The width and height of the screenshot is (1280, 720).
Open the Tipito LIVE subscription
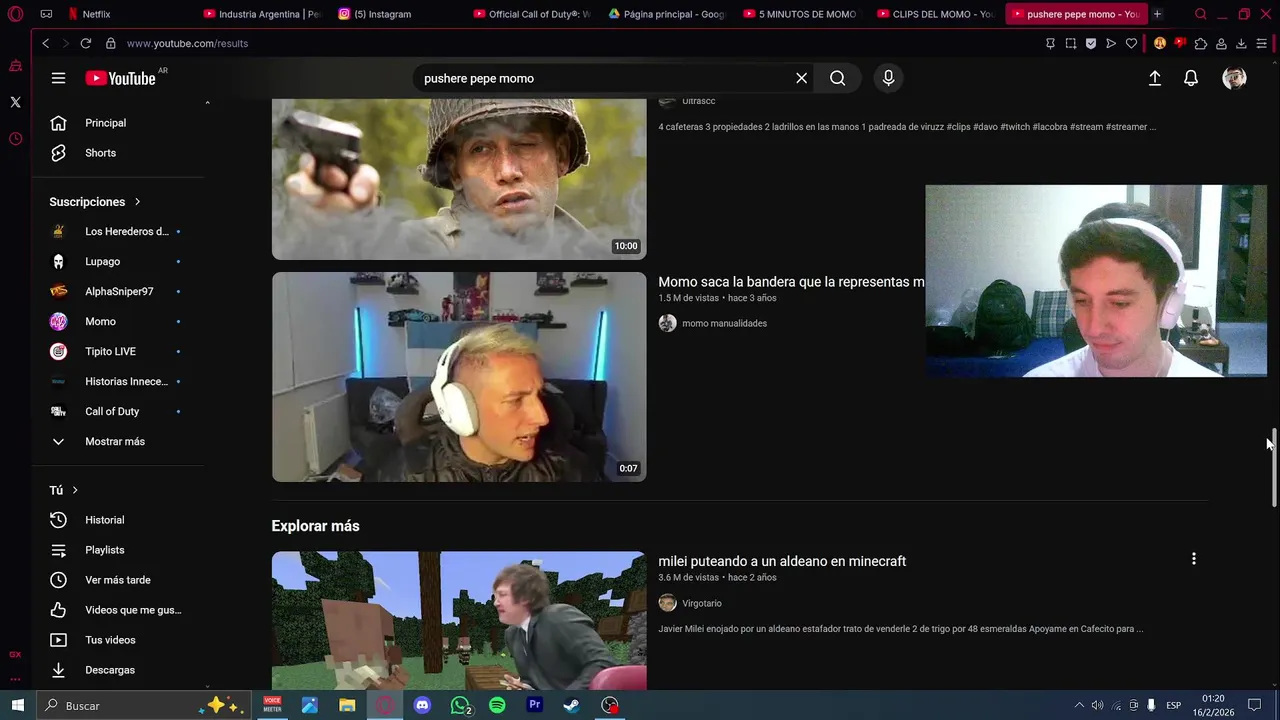coord(120,352)
